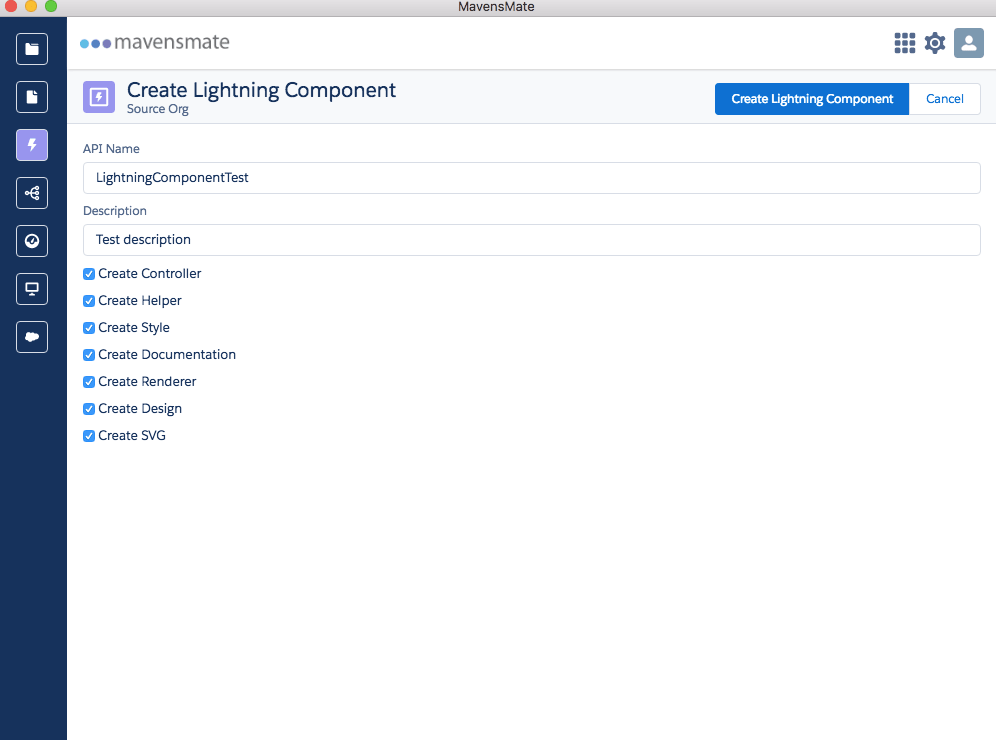Click the new file document sidebar icon
Image resolution: width=996 pixels, height=740 pixels.
[x=32, y=97]
